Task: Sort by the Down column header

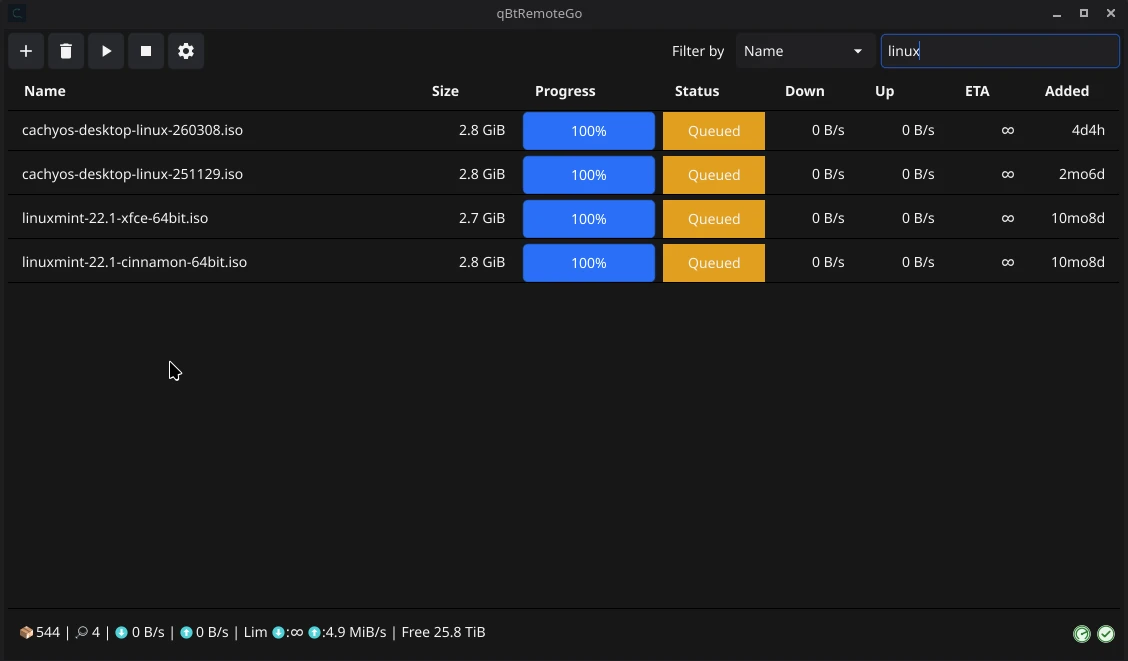Action: coord(804,91)
